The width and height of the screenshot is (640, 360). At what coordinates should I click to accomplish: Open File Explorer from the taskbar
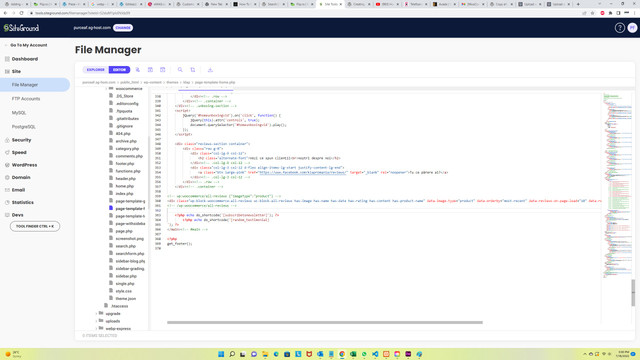pos(265,354)
